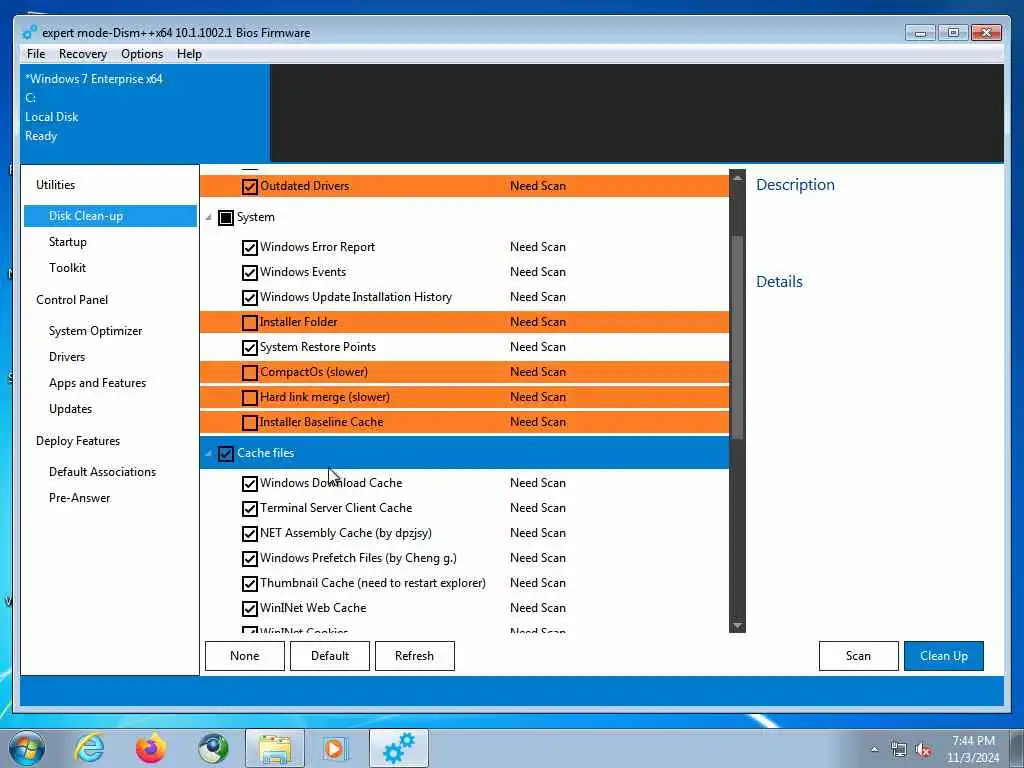Viewport: 1024px width, 768px height.
Task: Open Drivers section in sidebar
Action: 67,357
